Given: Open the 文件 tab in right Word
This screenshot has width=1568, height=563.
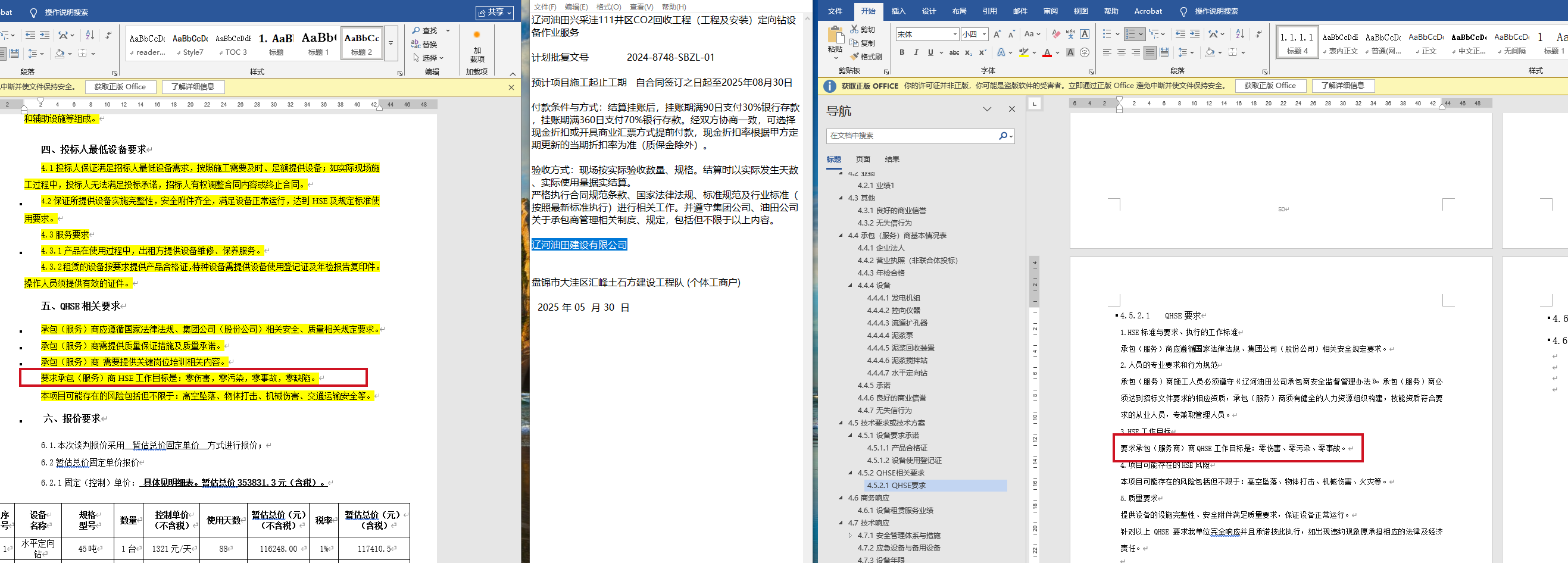Looking at the screenshot, I should click(x=835, y=11).
